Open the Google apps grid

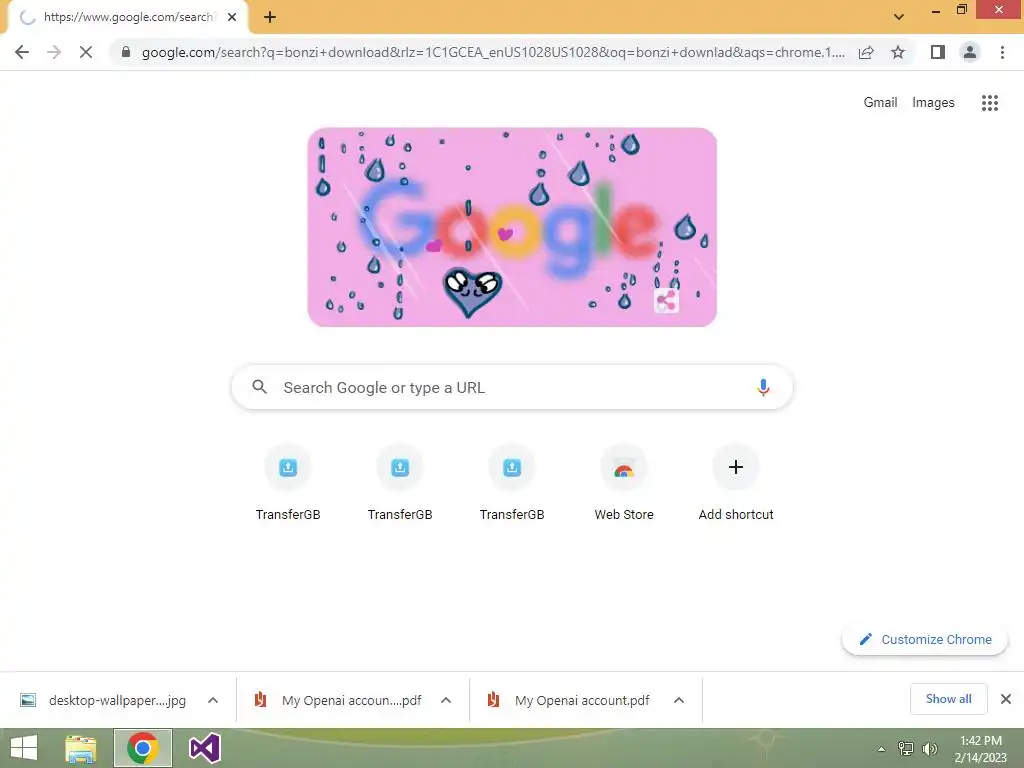(989, 103)
